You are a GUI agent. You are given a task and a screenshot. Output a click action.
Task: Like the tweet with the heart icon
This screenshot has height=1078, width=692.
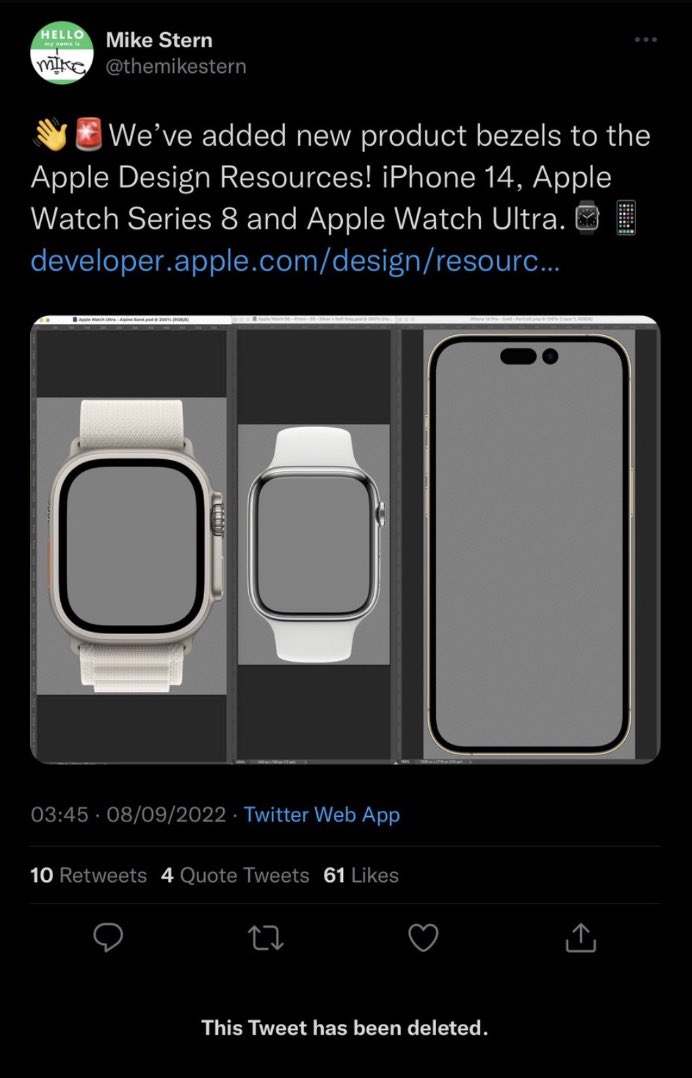pyautogui.click(x=423, y=938)
